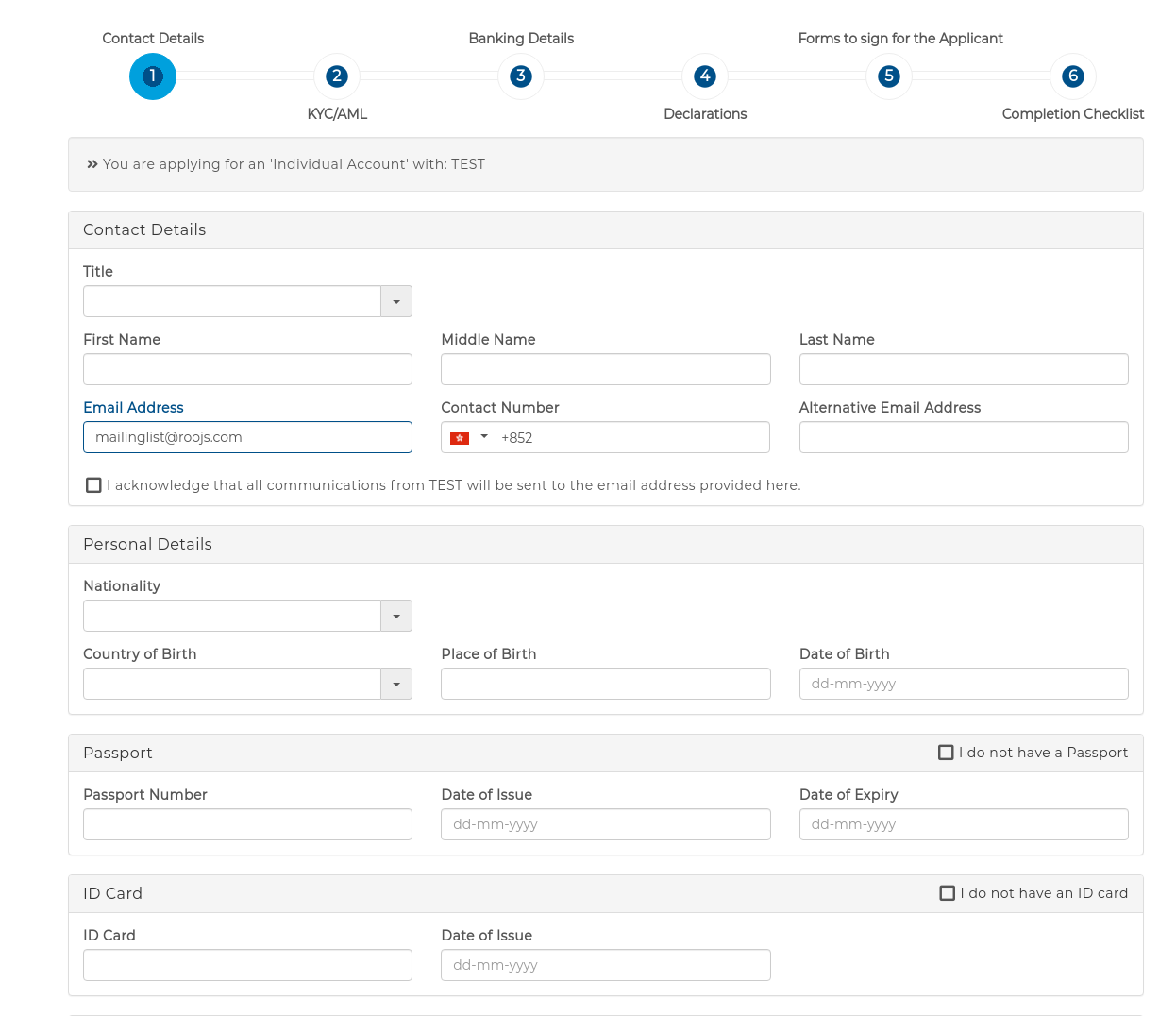The height and width of the screenshot is (1016, 1176).
Task: Select the Passport Number field
Action: (247, 824)
